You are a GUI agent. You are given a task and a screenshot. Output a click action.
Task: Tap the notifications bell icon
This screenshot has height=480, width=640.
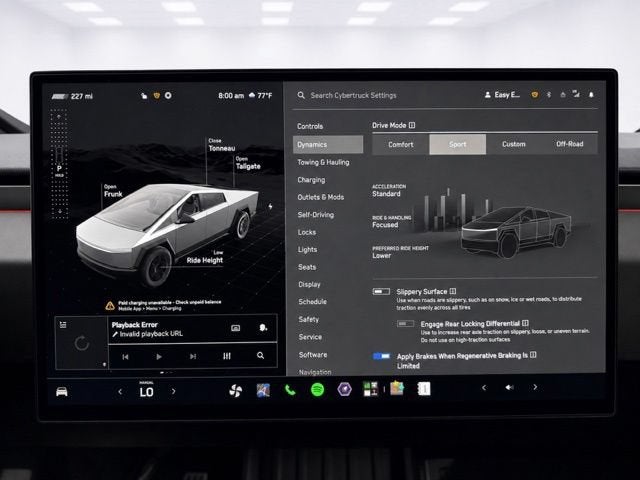tap(591, 95)
